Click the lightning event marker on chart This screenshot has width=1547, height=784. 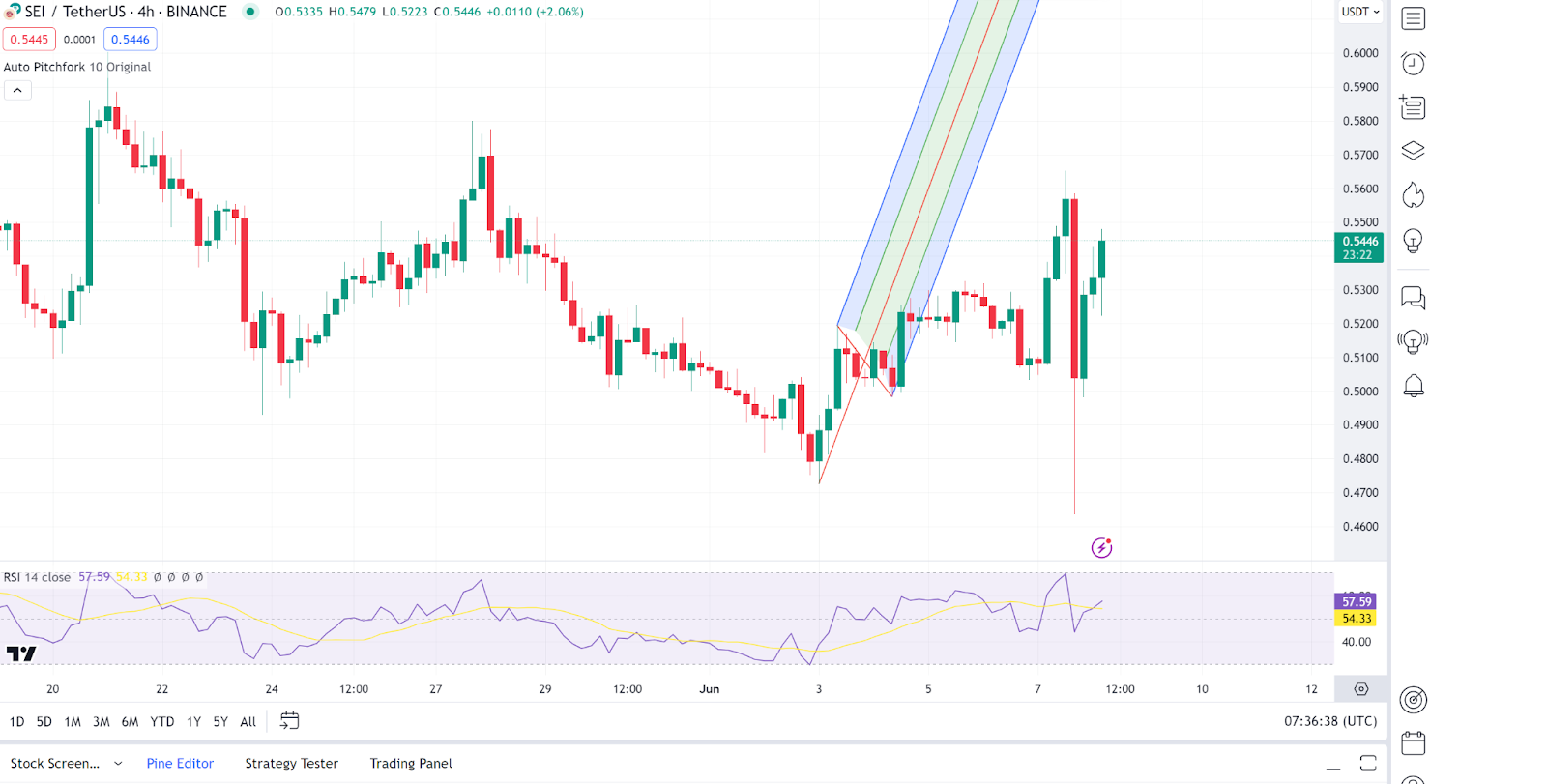tap(1101, 548)
